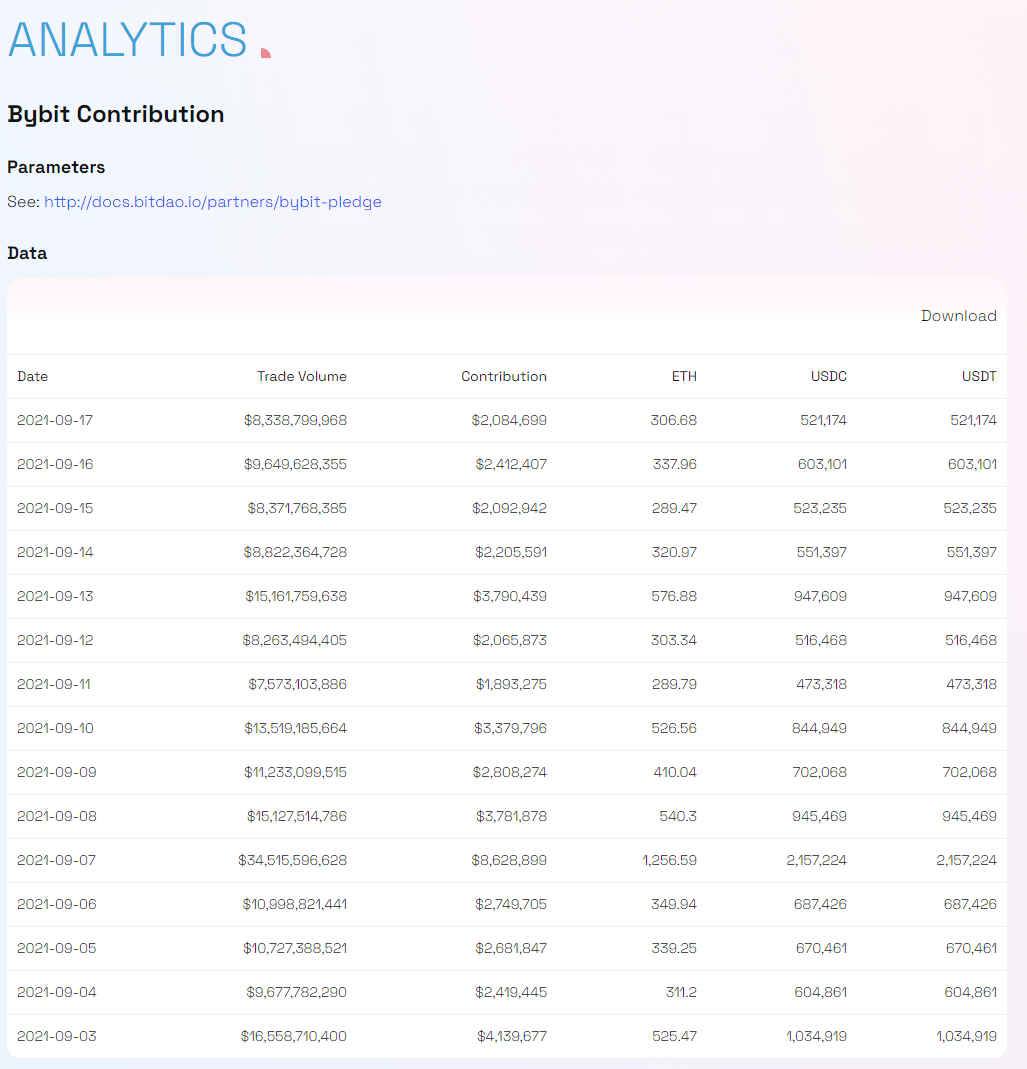Select ETH value 337.96

click(675, 464)
